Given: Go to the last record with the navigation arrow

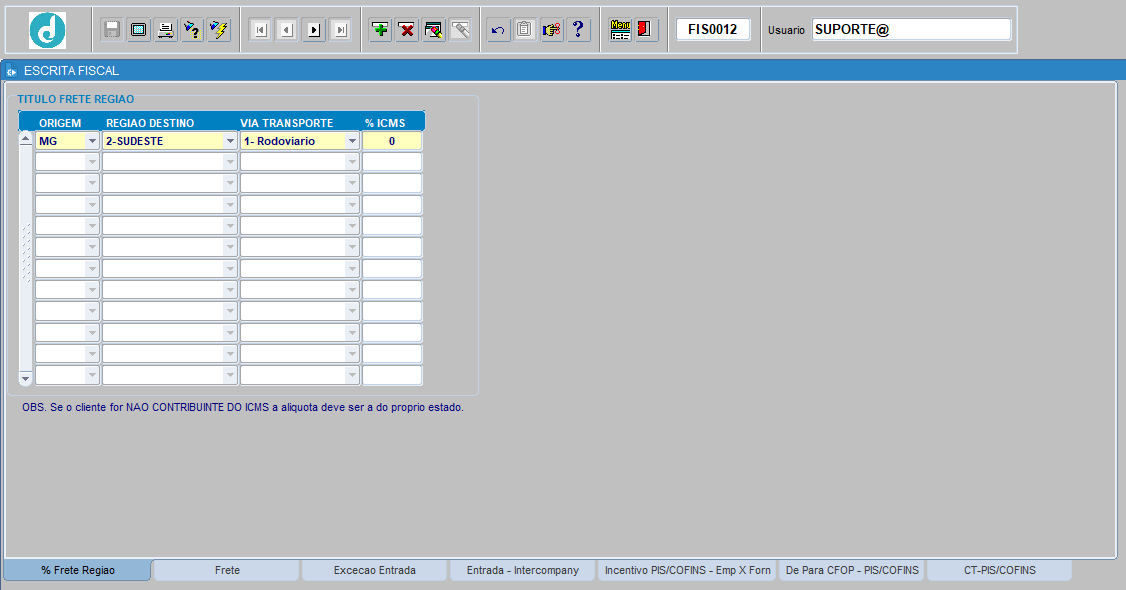Looking at the screenshot, I should pos(339,30).
